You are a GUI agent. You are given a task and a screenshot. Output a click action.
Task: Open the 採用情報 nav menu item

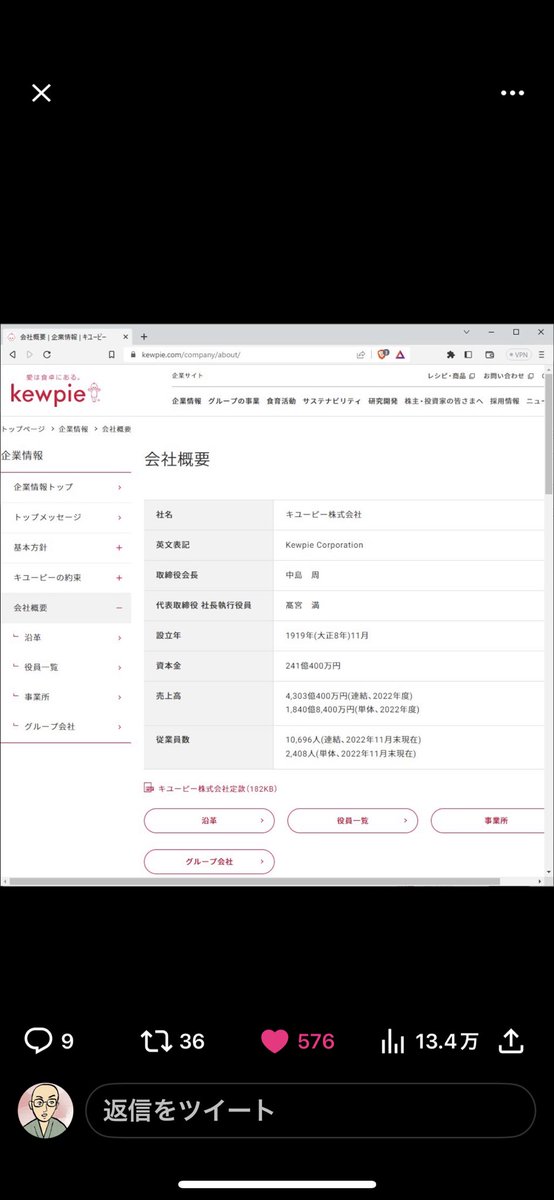pos(505,400)
